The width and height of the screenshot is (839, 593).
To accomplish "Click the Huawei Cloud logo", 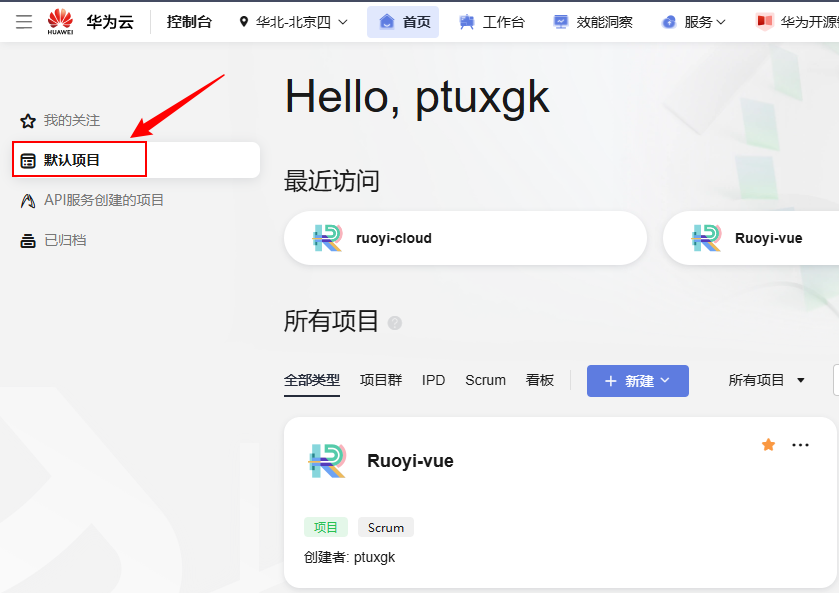I will point(60,21).
